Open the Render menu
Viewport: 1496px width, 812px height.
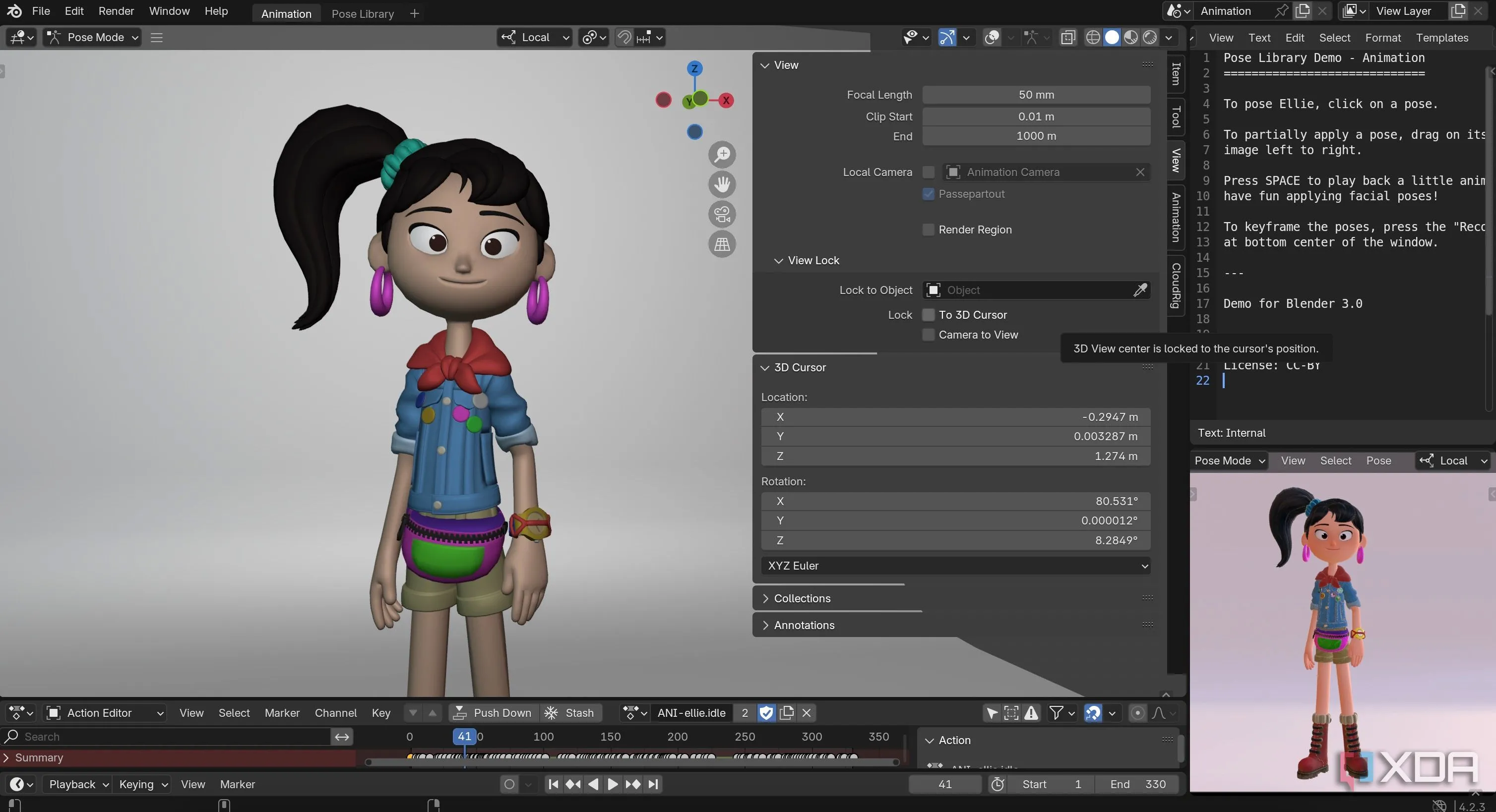coord(116,11)
